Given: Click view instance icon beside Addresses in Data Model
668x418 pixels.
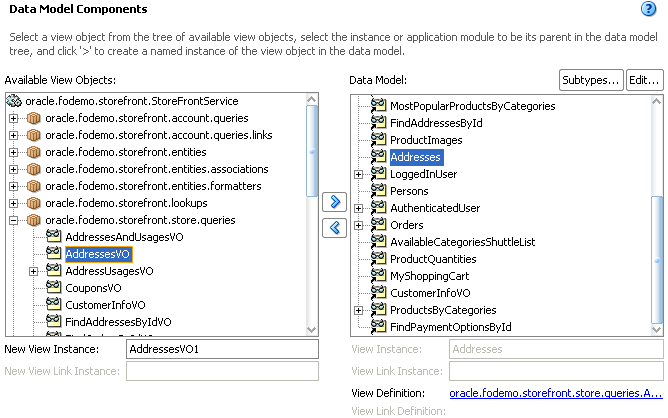Looking at the screenshot, I should pyautogui.click(x=378, y=156).
